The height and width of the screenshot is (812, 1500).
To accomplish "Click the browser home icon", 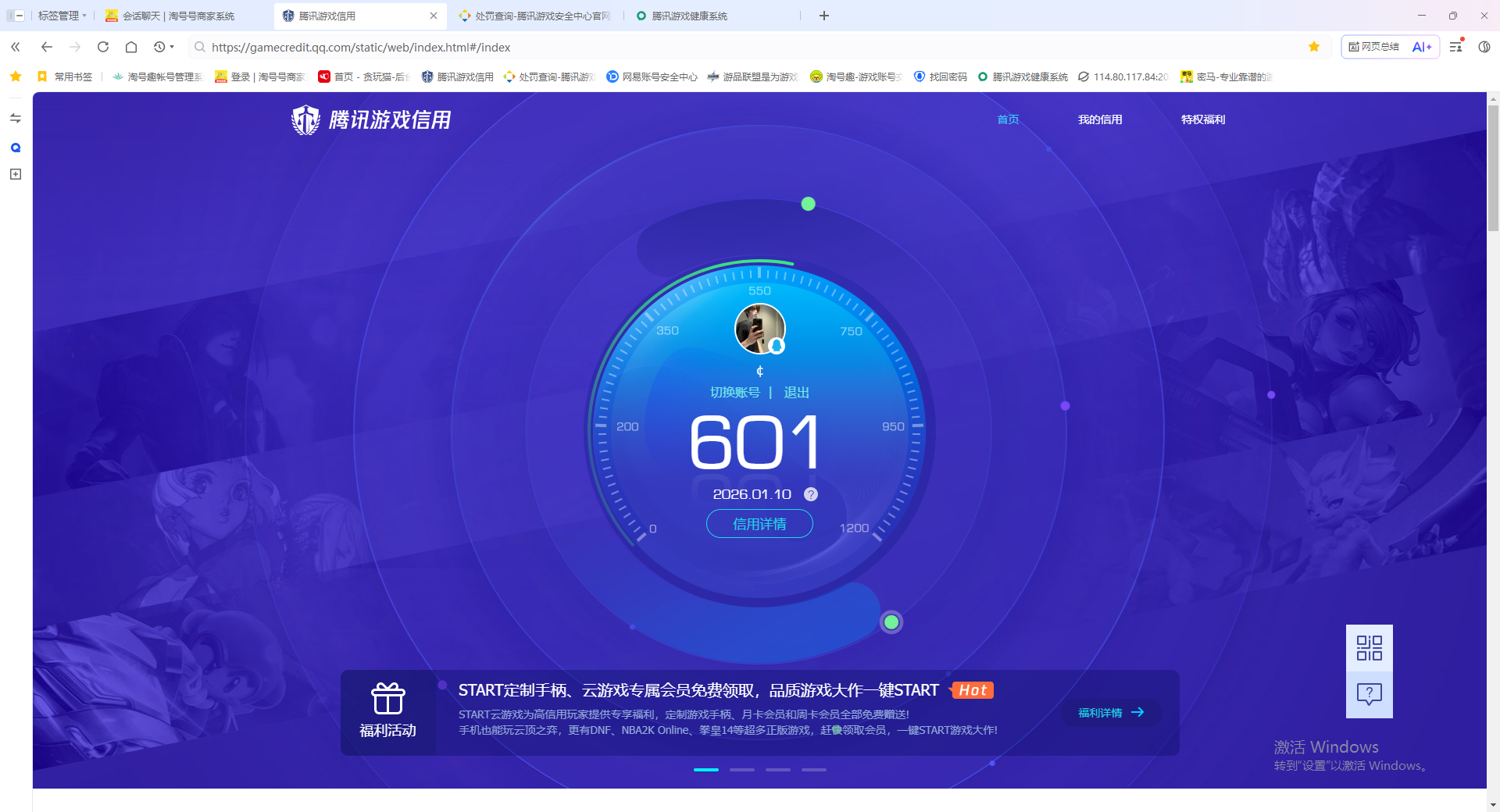I will tap(131, 47).
